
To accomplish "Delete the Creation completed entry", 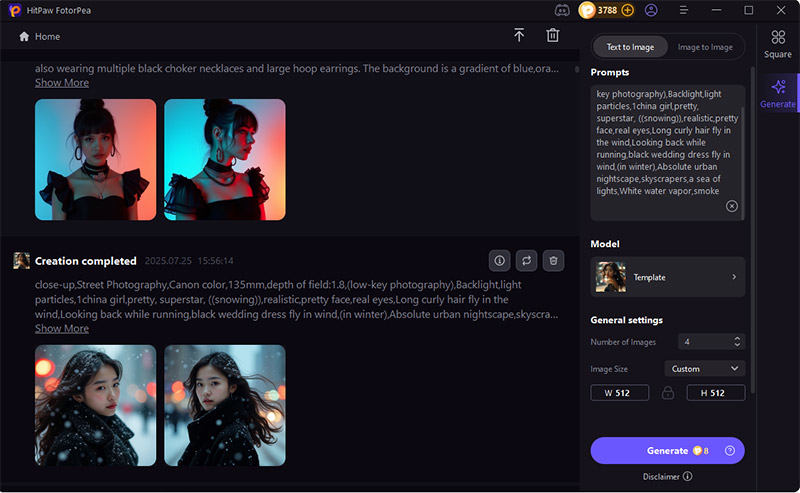I will pyautogui.click(x=553, y=261).
